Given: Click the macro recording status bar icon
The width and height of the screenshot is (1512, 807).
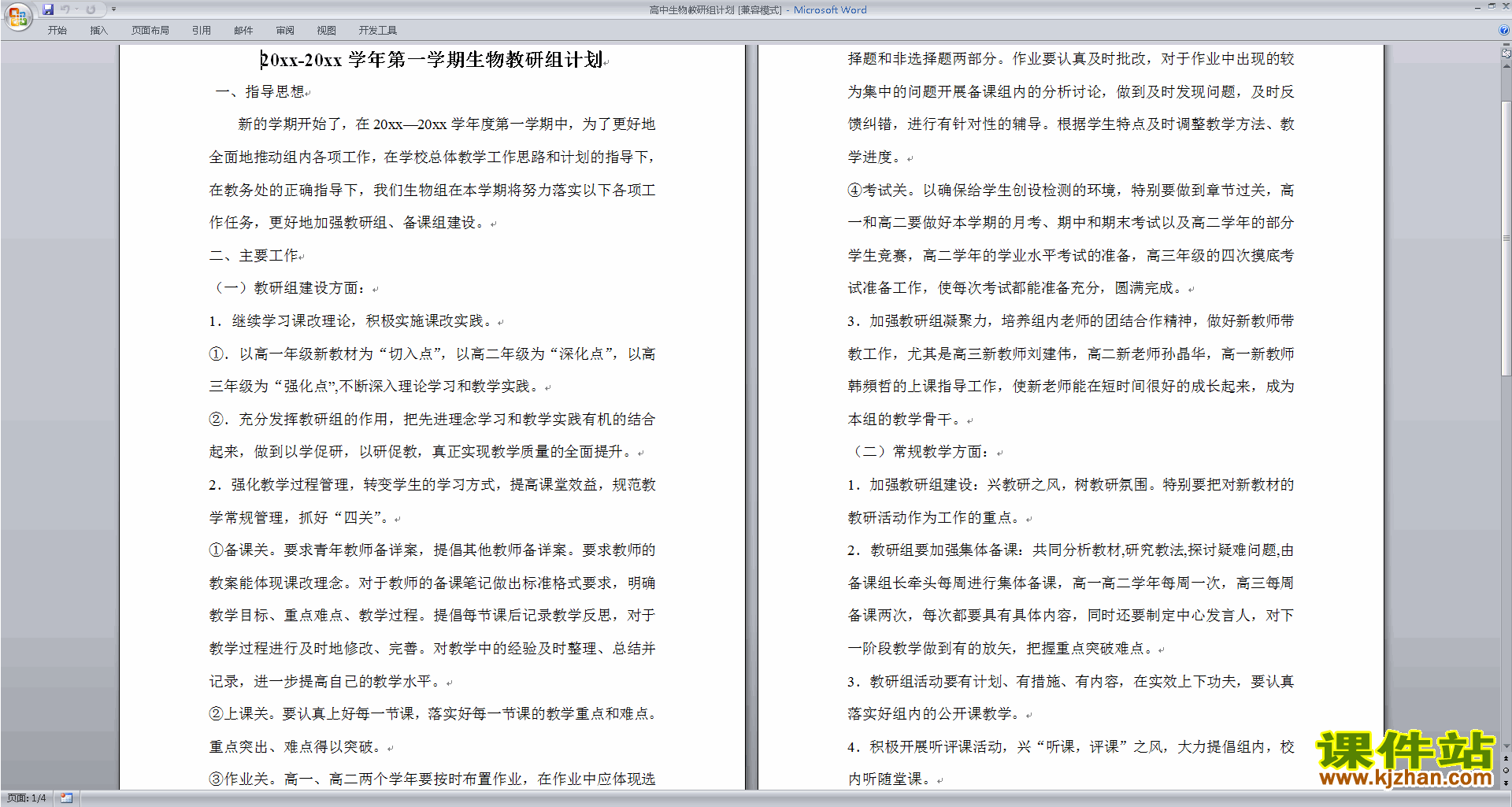Looking at the screenshot, I should 66,798.
